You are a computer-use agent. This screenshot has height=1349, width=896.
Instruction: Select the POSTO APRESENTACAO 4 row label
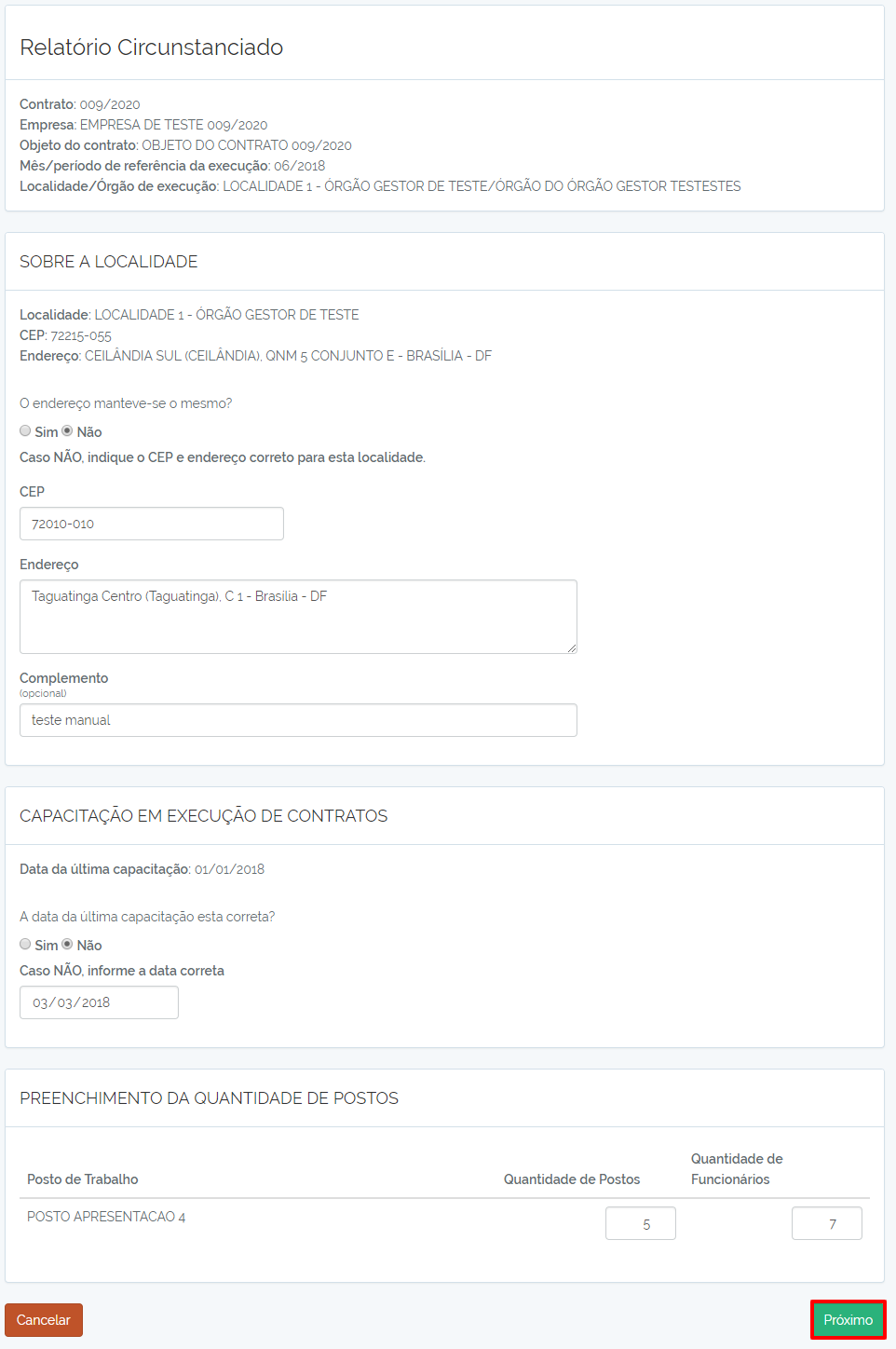click(x=106, y=1217)
